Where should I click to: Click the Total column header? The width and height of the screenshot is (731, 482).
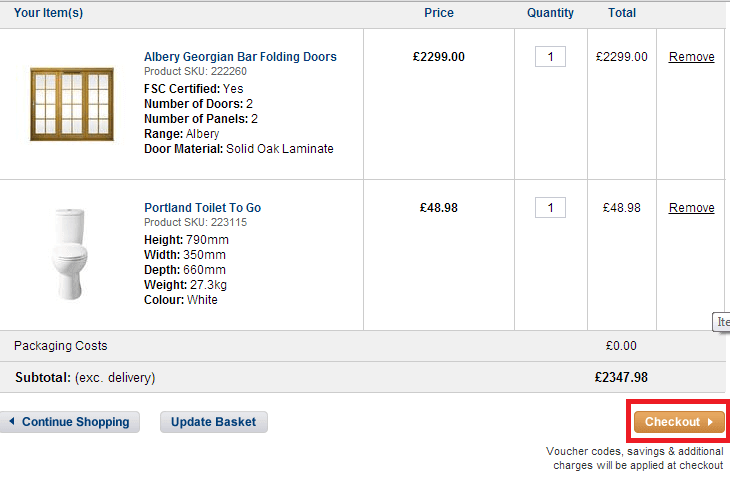tap(621, 13)
